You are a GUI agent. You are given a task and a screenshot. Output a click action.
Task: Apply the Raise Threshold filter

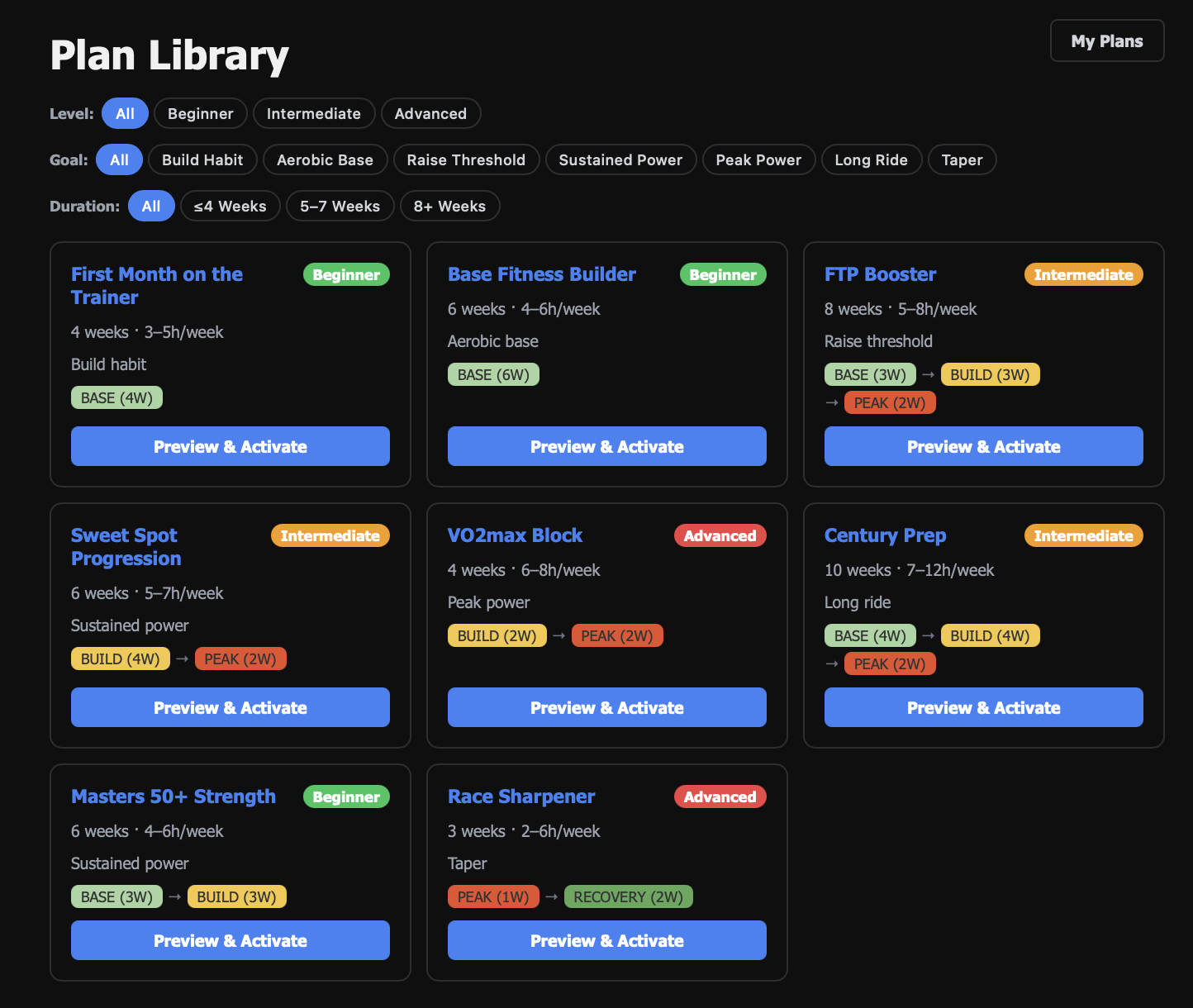click(466, 159)
